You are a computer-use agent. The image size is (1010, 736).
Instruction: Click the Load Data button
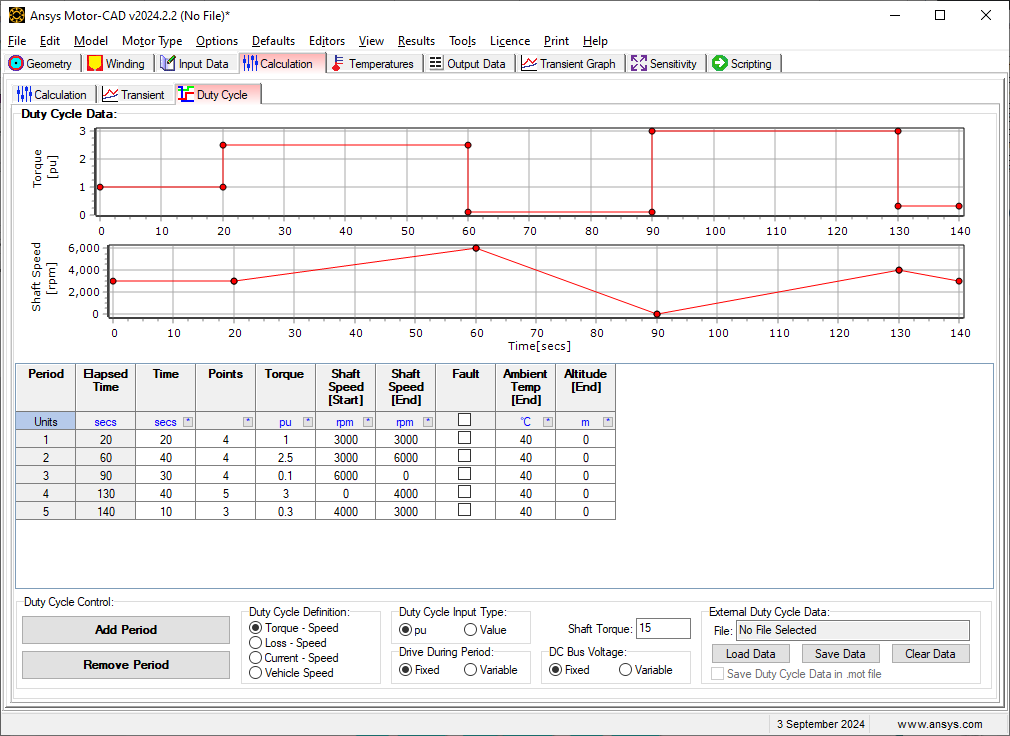coord(750,654)
